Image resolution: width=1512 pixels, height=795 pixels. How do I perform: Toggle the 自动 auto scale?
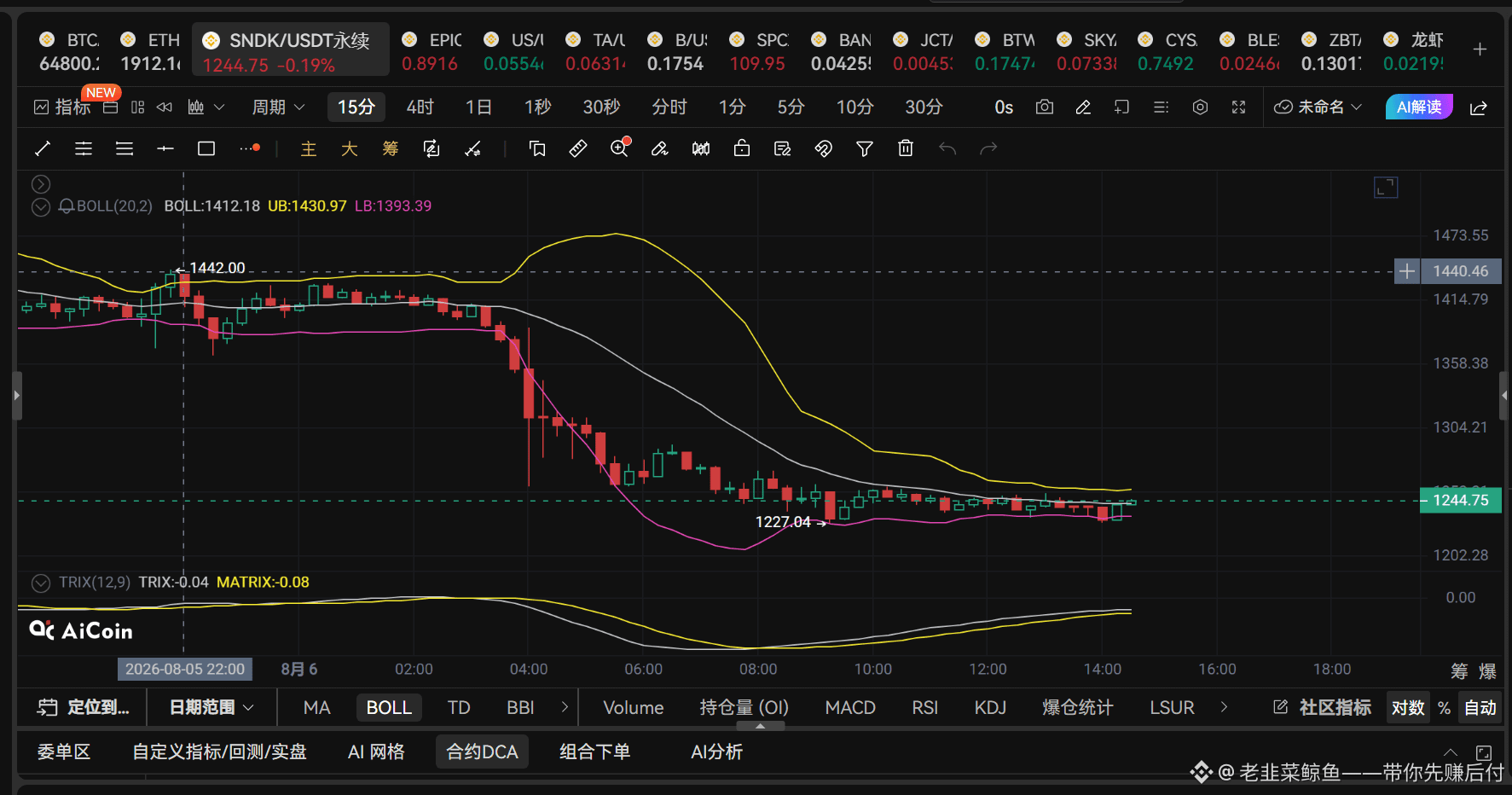click(1480, 707)
